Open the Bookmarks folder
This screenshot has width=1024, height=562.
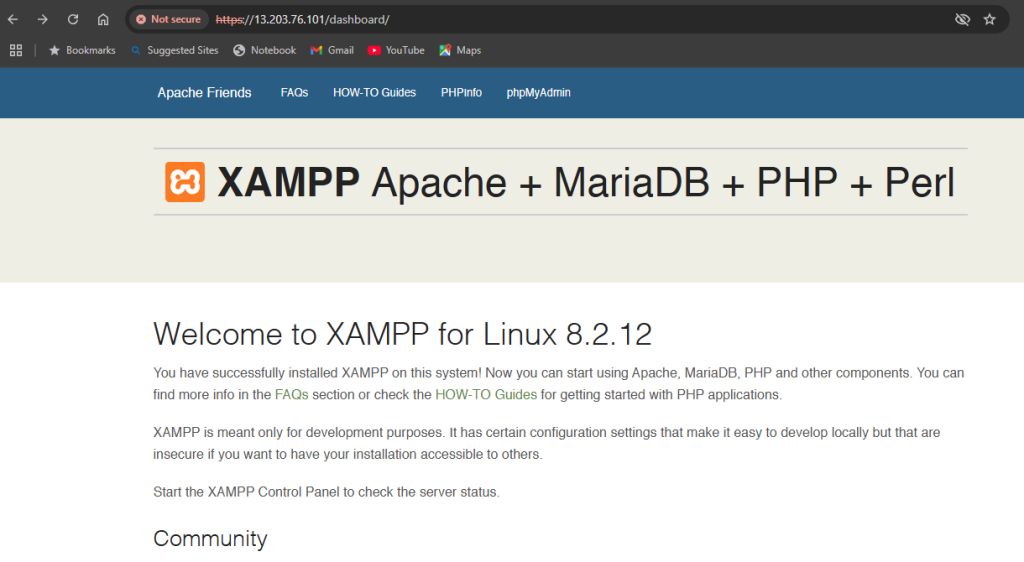(x=82, y=50)
